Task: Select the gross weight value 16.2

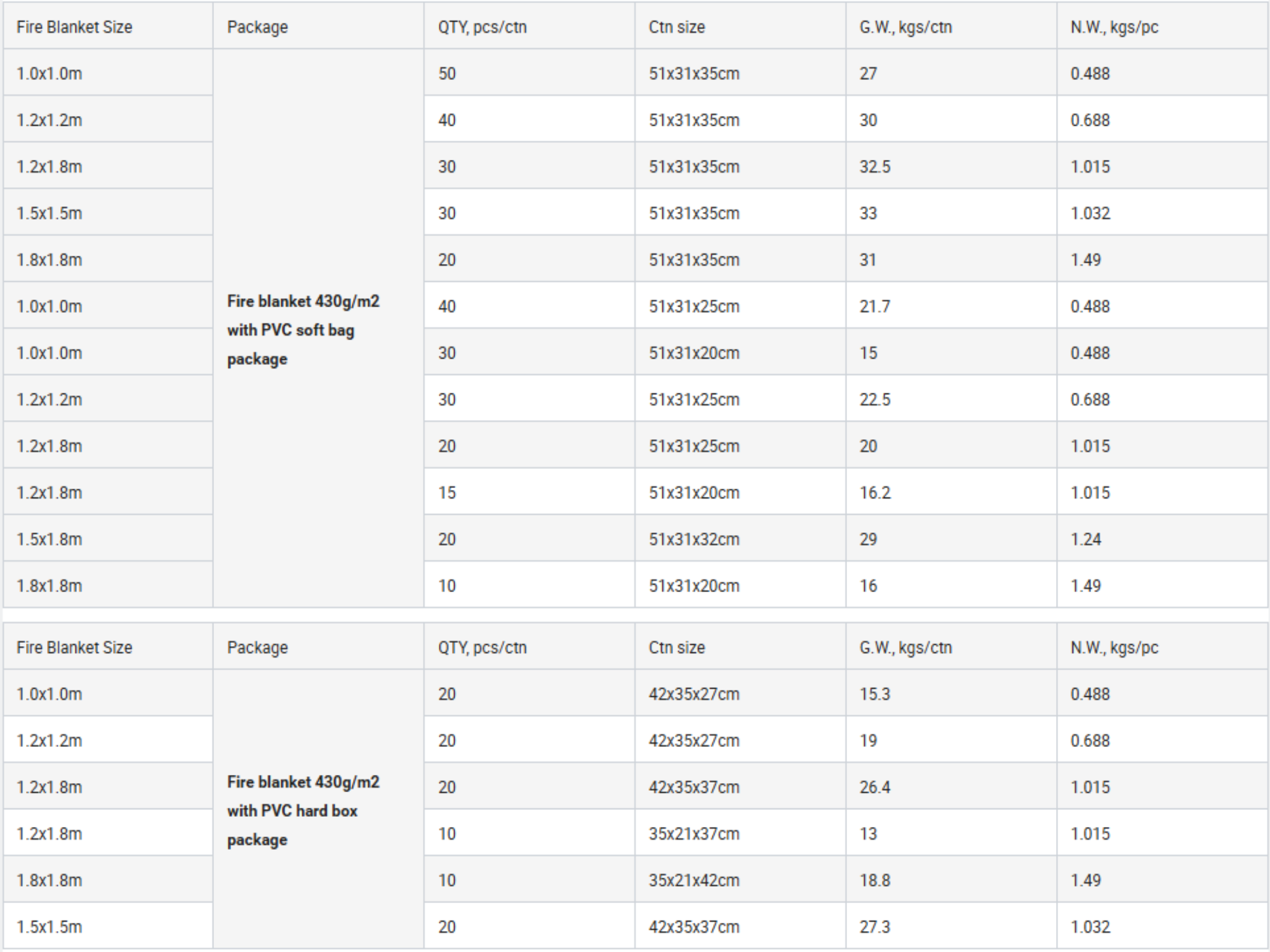Action: click(875, 493)
